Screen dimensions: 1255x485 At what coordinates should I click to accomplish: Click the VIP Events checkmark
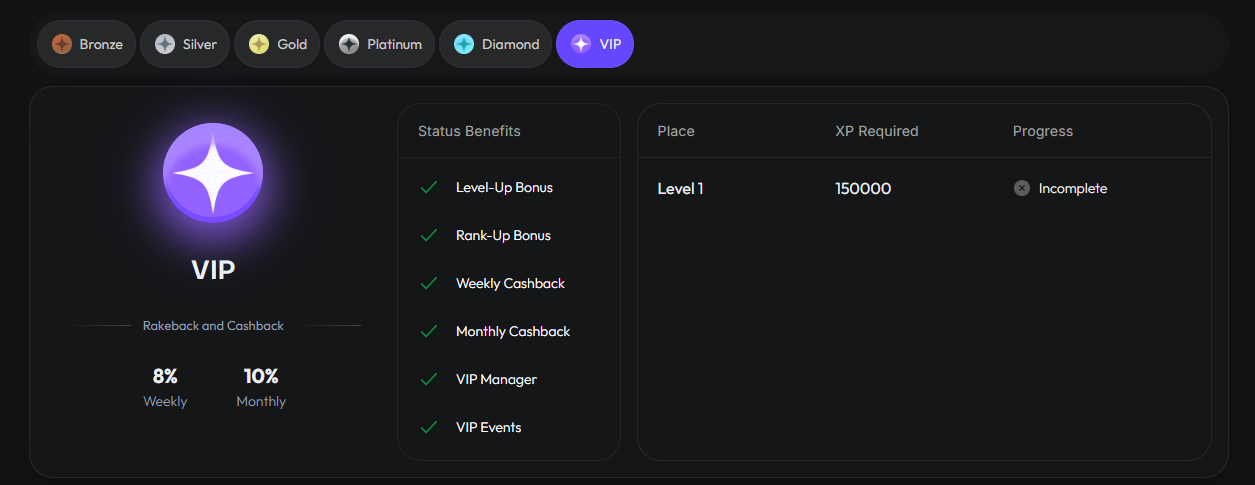(429, 427)
